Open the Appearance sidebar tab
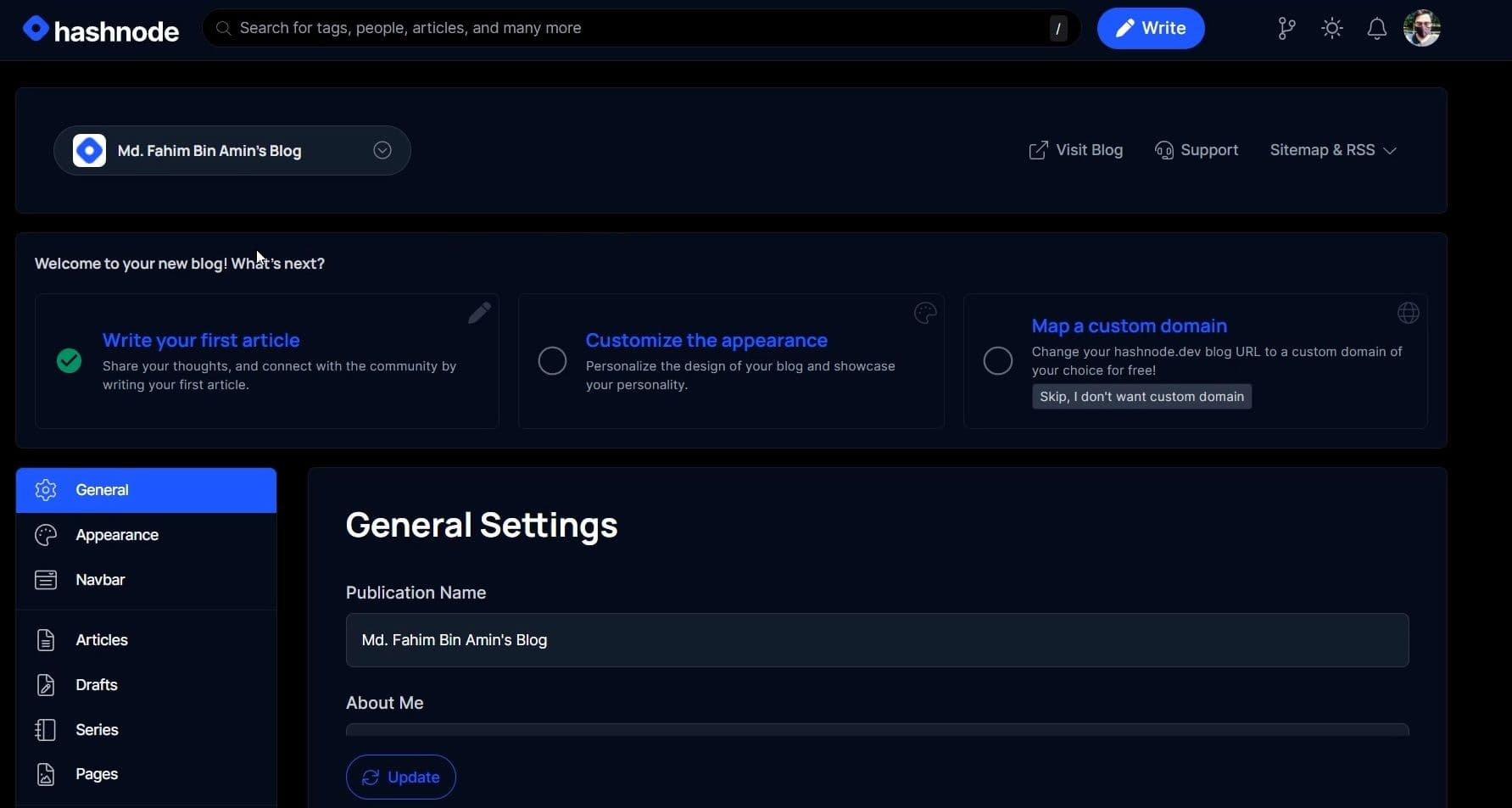The height and width of the screenshot is (808, 1512). click(146, 535)
